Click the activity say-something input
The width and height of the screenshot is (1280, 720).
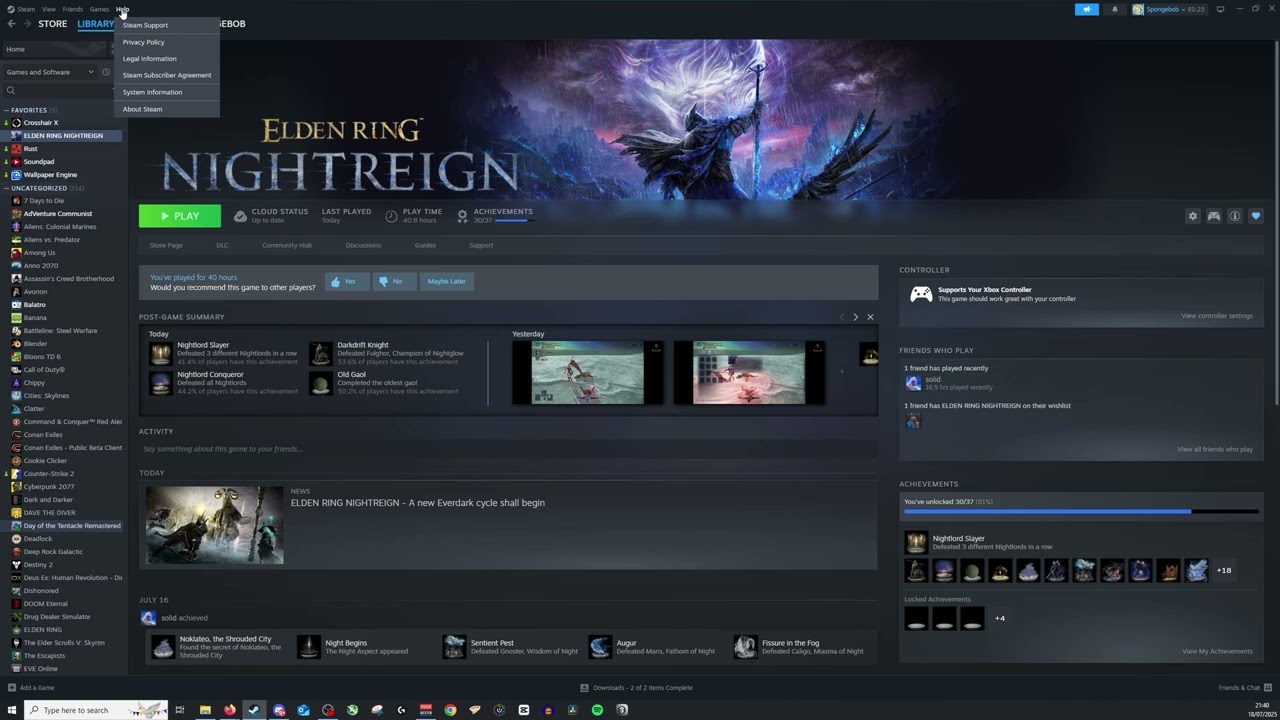(x=508, y=449)
